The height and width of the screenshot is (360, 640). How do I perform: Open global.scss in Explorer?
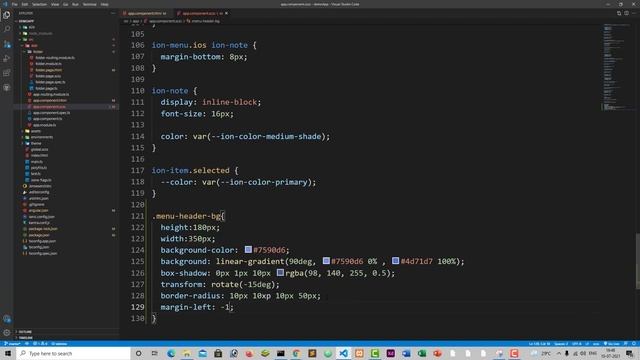[x=39, y=149]
